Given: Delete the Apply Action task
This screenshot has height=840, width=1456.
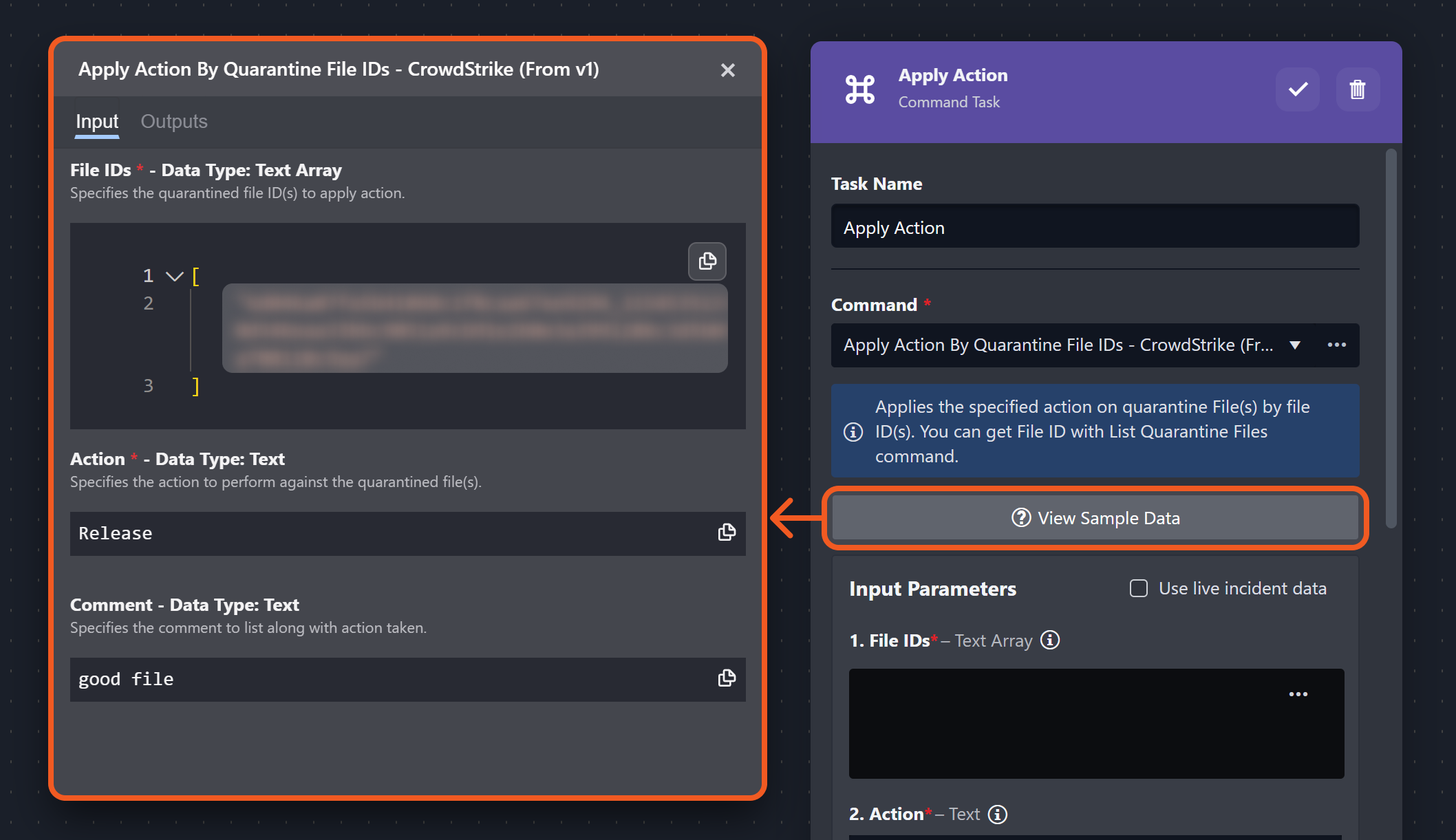Looking at the screenshot, I should pos(1358,89).
